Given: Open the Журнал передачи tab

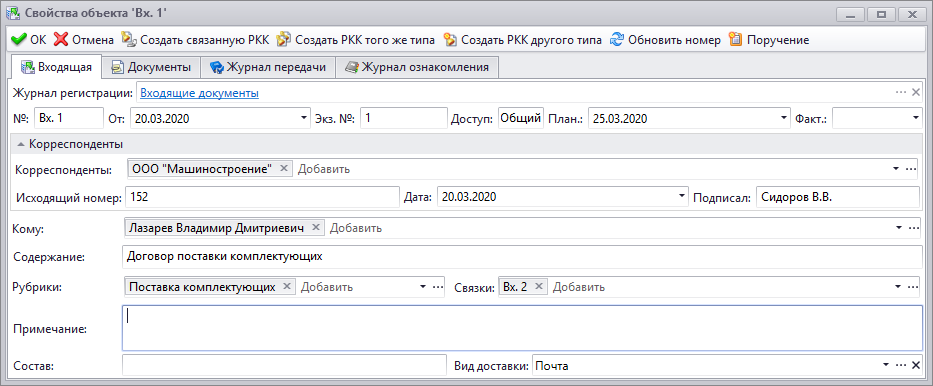Looking at the screenshot, I should click(x=268, y=67).
